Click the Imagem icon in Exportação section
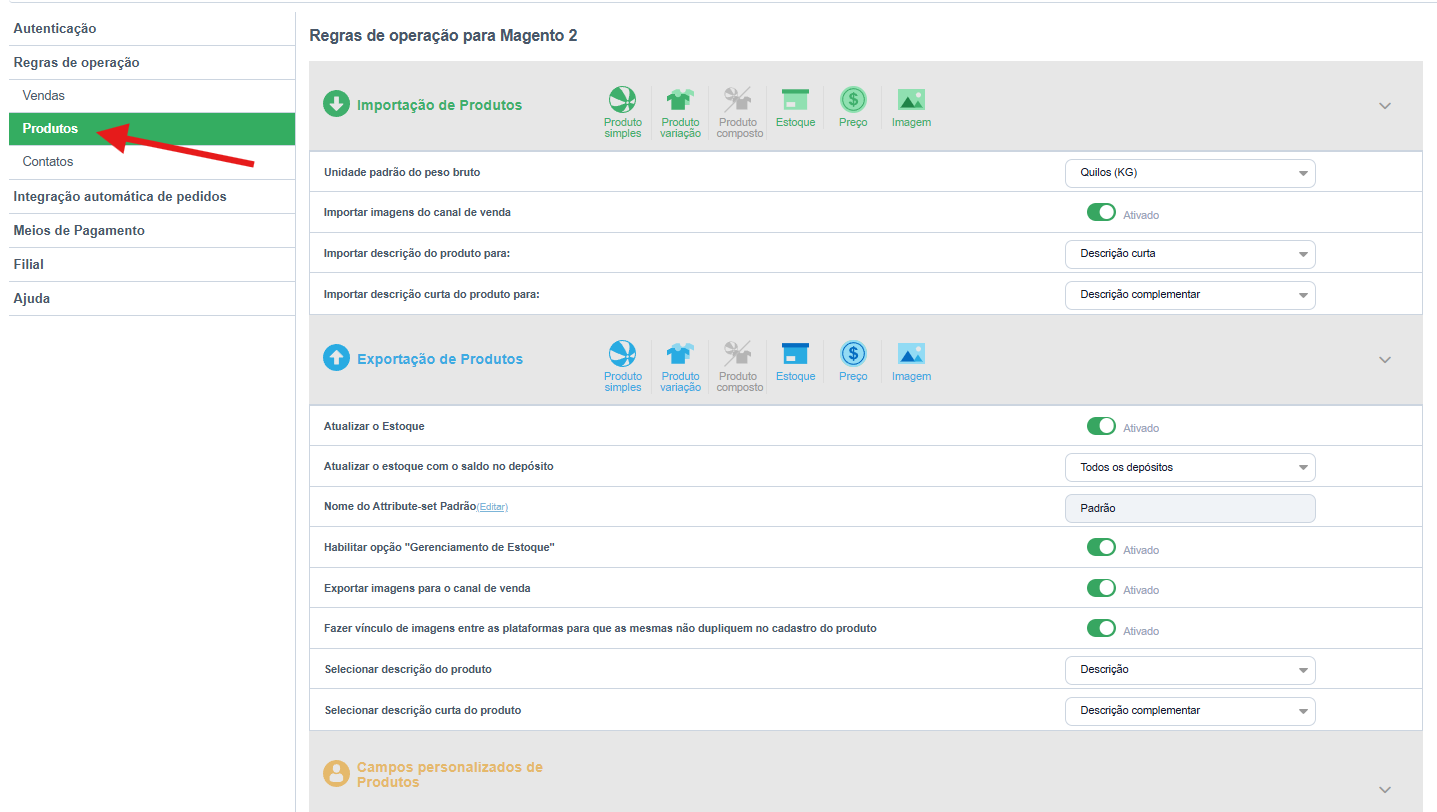The height and width of the screenshot is (812, 1437). pyautogui.click(x=911, y=354)
